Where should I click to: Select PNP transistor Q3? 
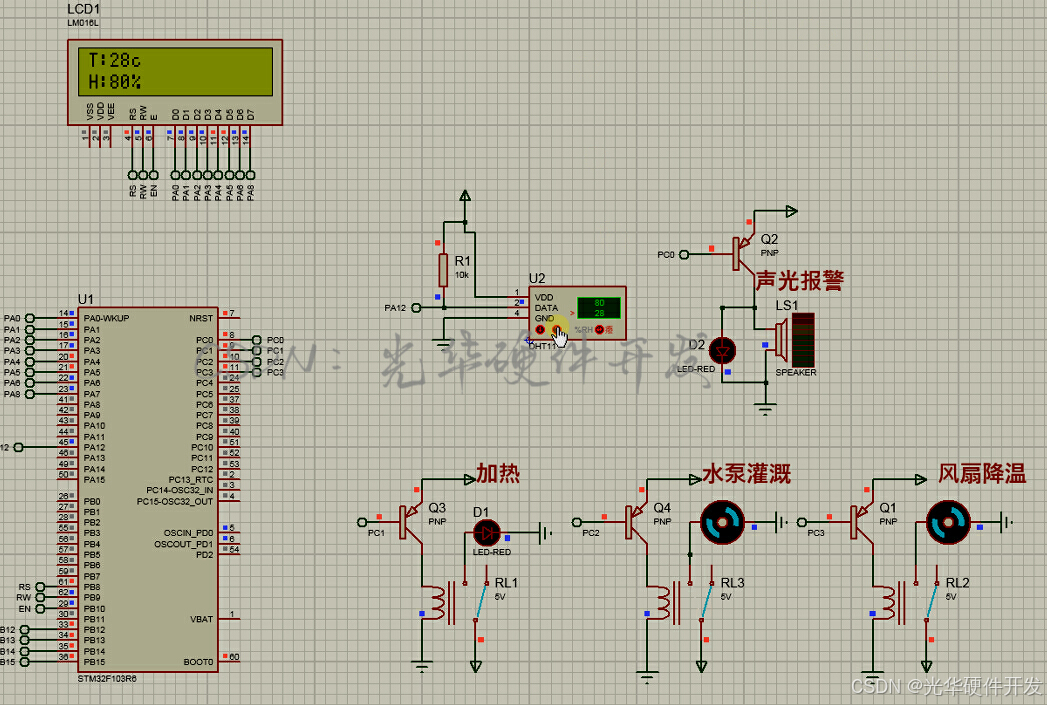pos(410,522)
